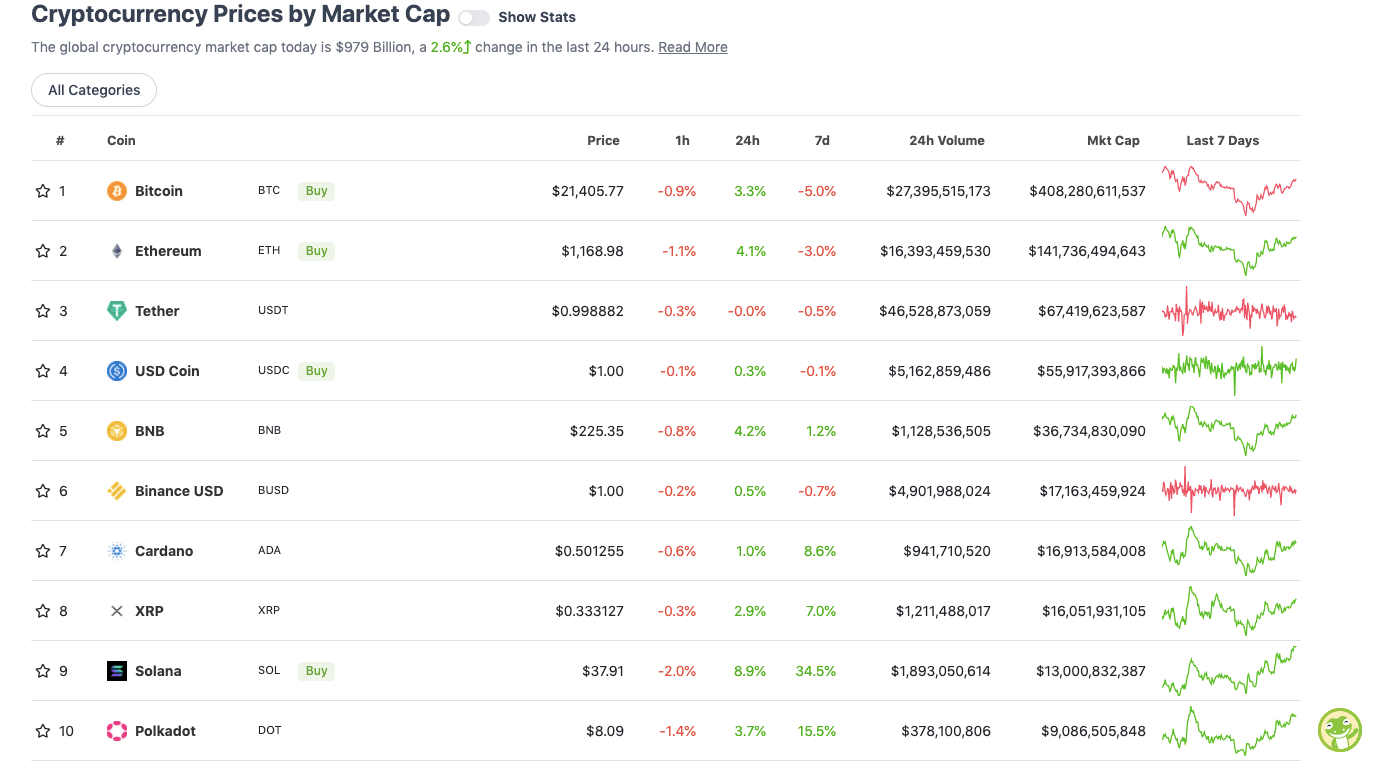Image resolution: width=1373 pixels, height=761 pixels.
Task: Sort by Mkt Cap header
Action: coord(1113,141)
